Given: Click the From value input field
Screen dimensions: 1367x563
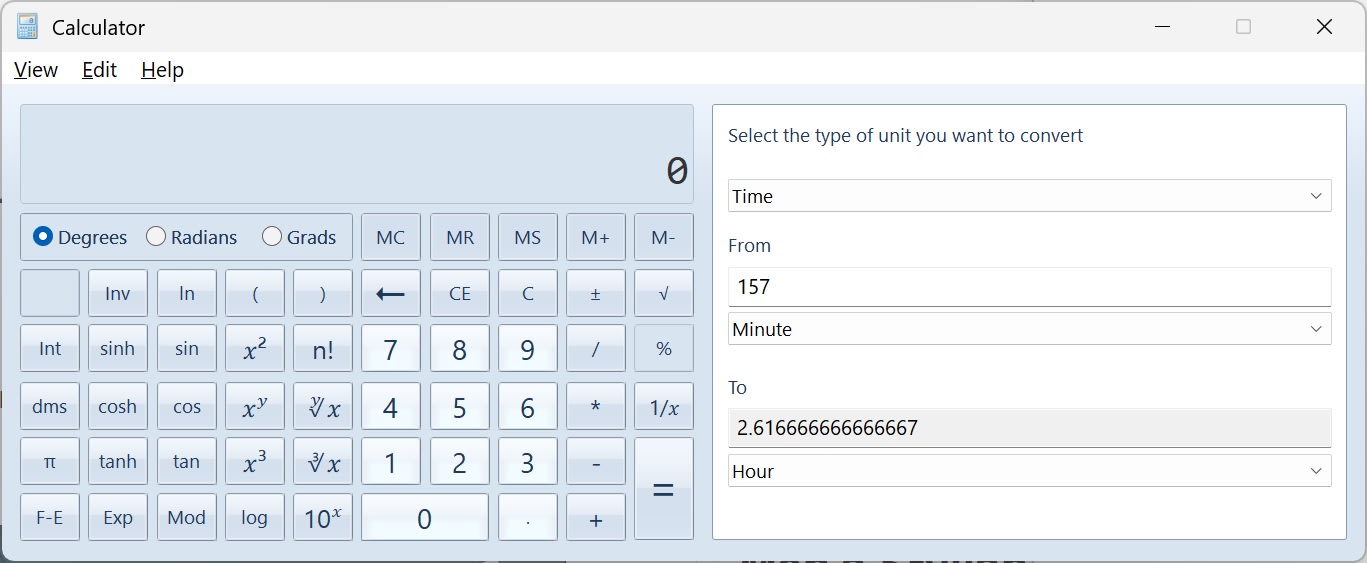Looking at the screenshot, I should pyautogui.click(x=1029, y=287).
